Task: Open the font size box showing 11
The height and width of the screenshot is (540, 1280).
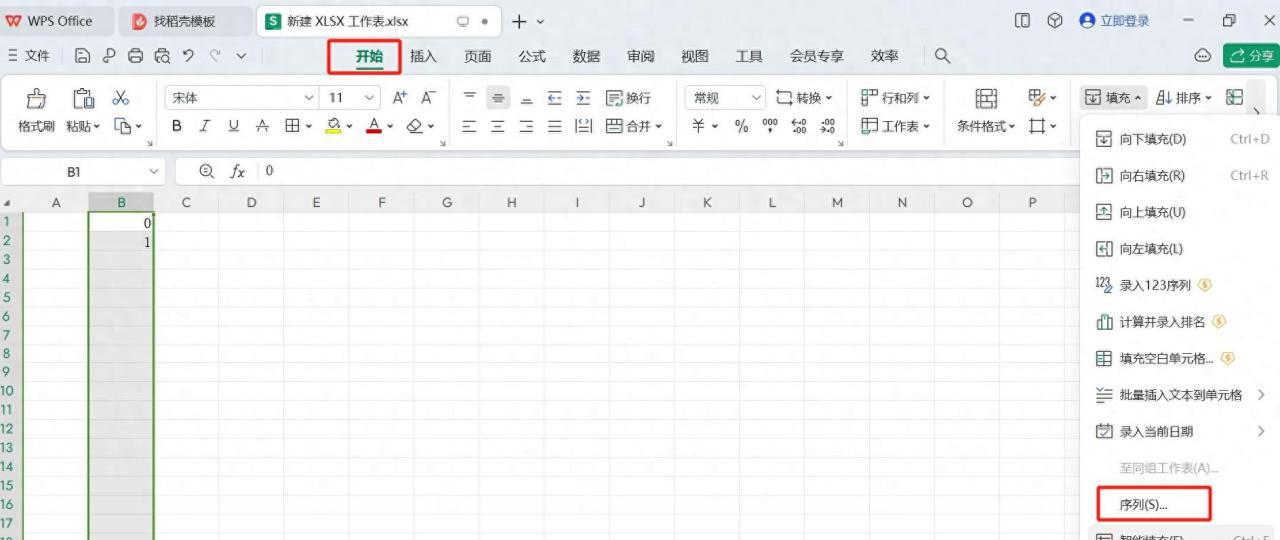Action: (x=351, y=98)
